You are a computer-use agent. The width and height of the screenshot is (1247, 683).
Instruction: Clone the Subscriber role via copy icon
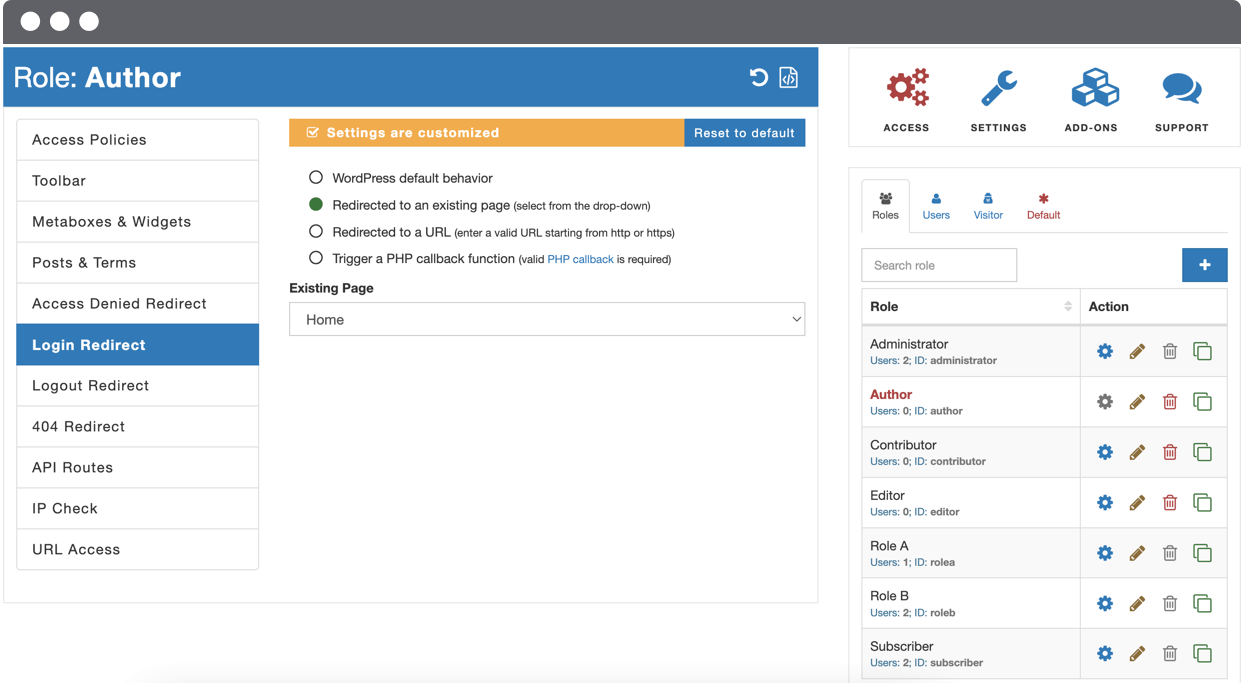(x=1202, y=654)
